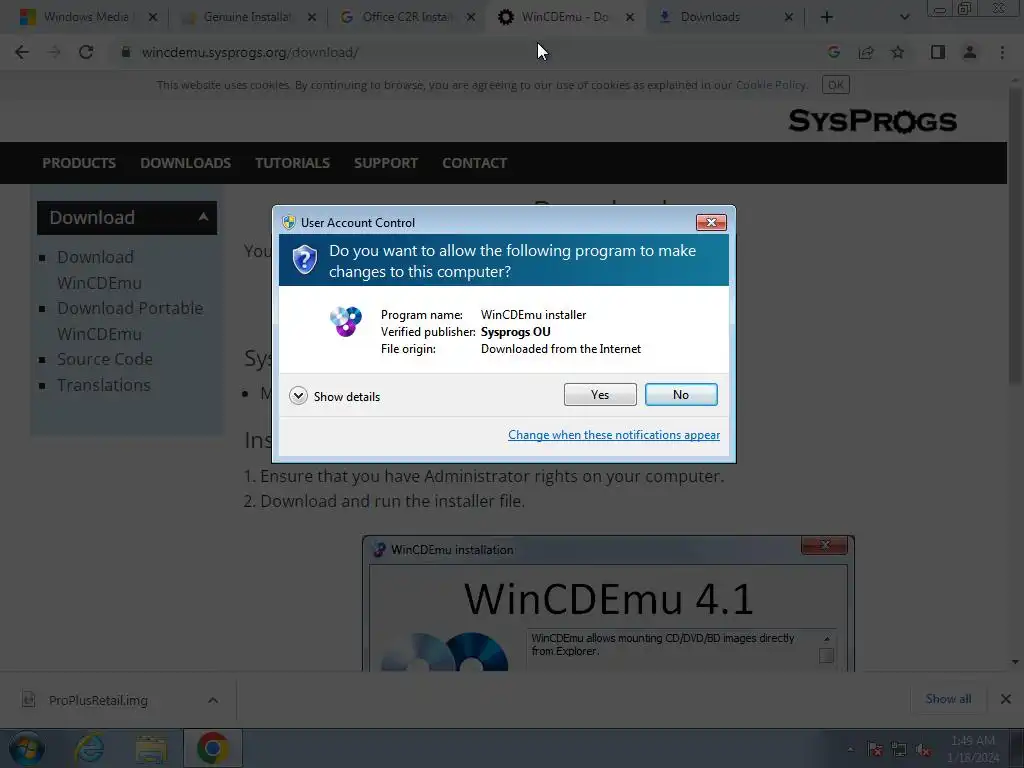Open Source Code sidebar link
The image size is (1024, 768).
[104, 359]
